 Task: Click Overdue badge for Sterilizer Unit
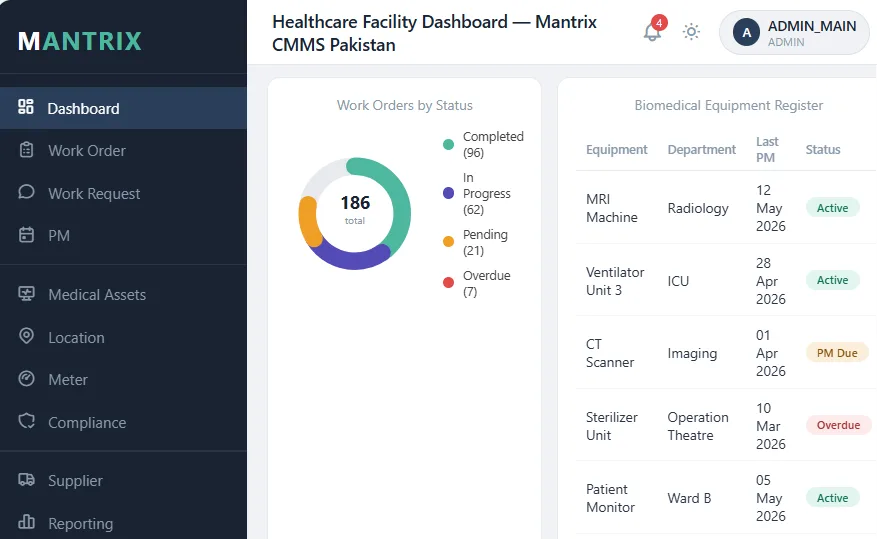coord(838,425)
